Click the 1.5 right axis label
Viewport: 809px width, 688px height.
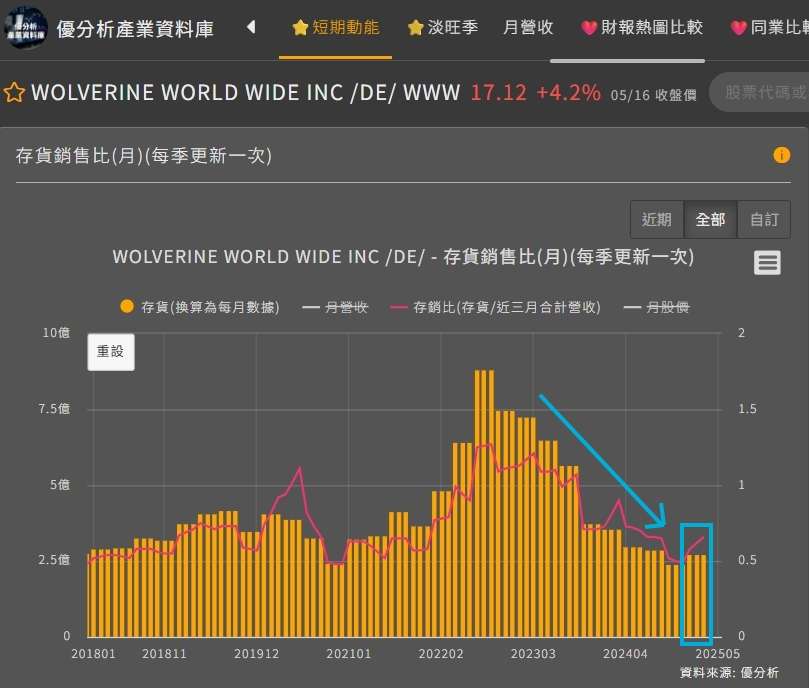[748, 409]
